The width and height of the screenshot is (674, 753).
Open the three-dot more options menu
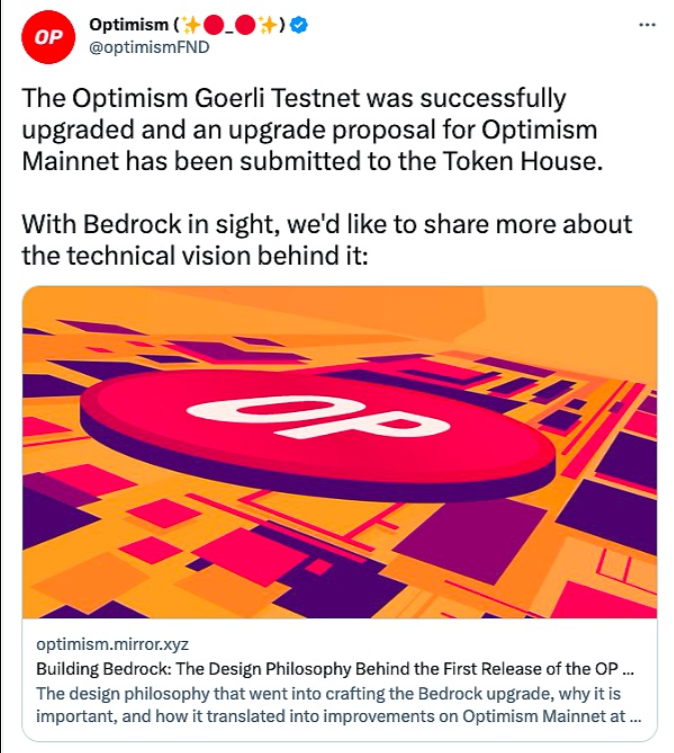pos(647,24)
